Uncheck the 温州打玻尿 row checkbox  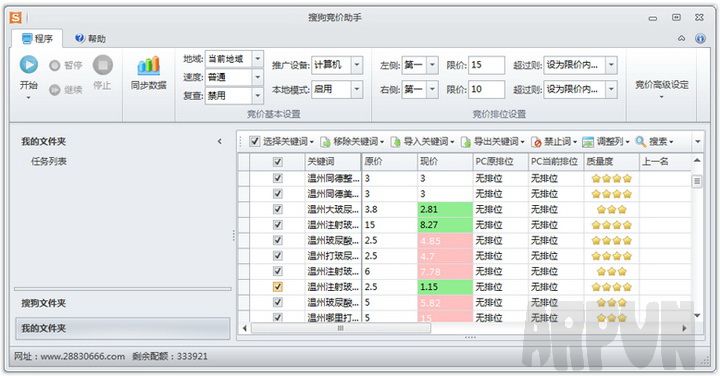(278, 256)
